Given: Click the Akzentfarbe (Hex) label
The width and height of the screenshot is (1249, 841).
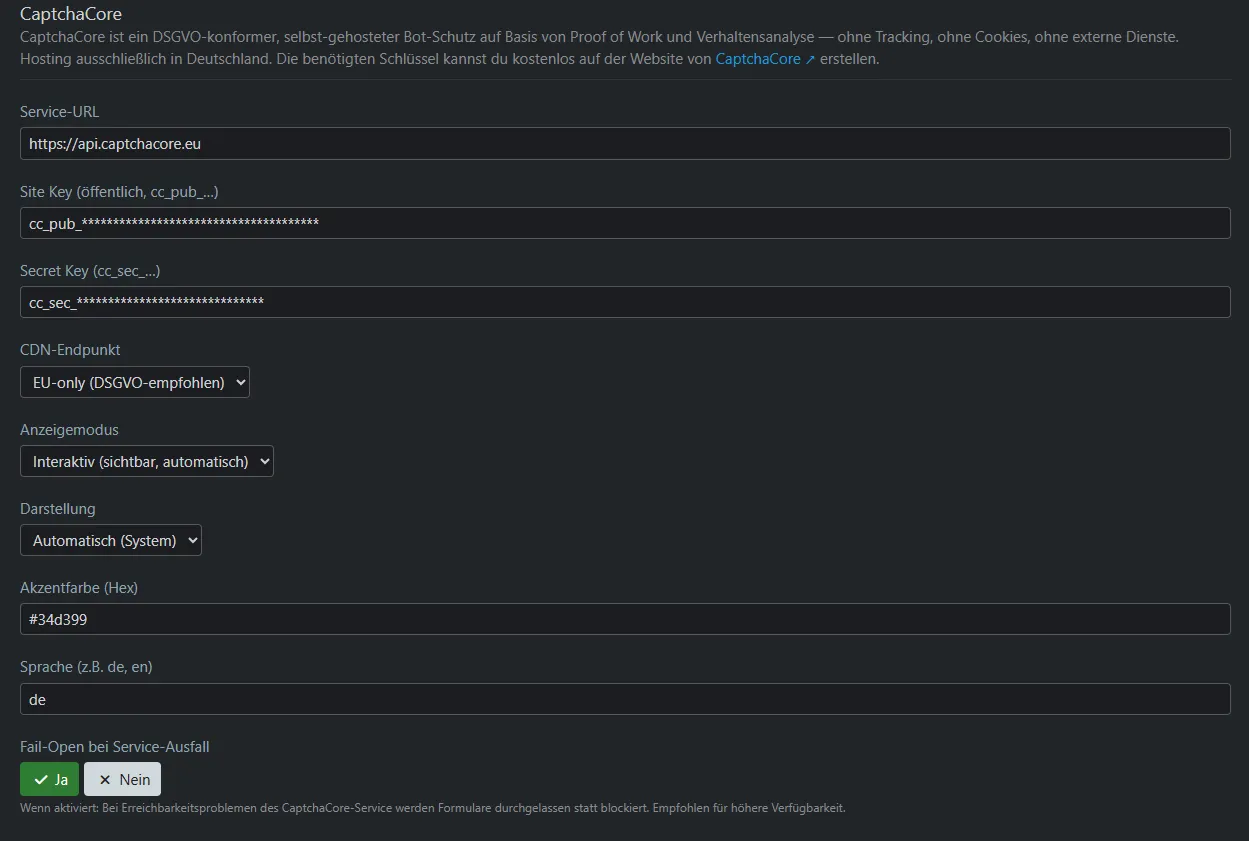Looking at the screenshot, I should pos(79,588).
